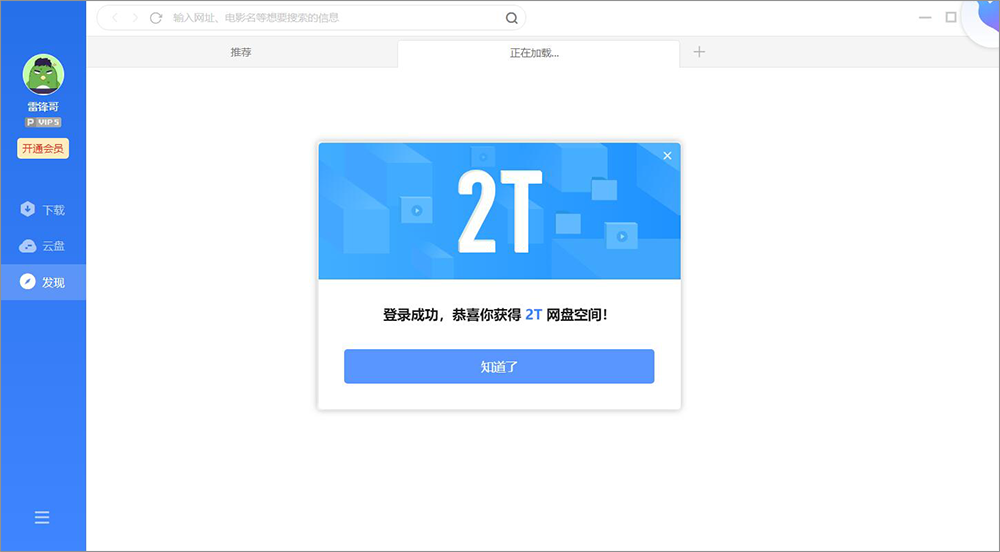Open the hamburger menu in the sidebar
Screen dimensions: 1000x552
(42, 517)
